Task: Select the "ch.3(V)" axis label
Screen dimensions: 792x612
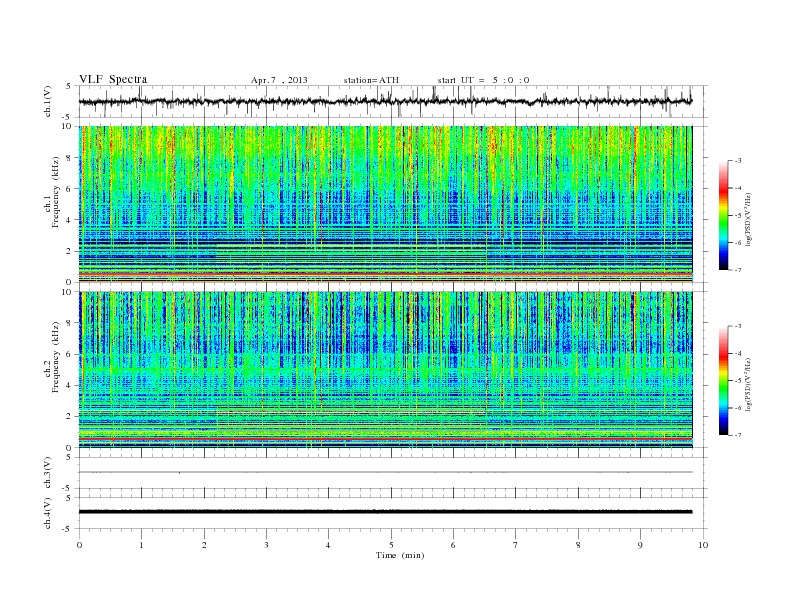Action: (48, 473)
